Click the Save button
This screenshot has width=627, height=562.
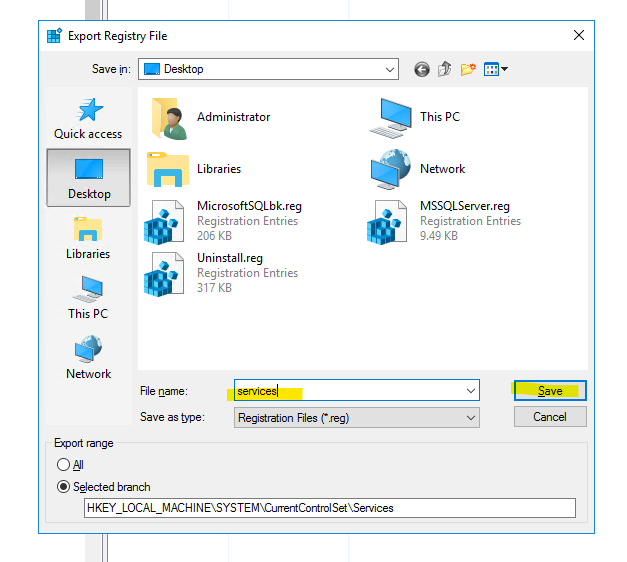pyautogui.click(x=550, y=390)
